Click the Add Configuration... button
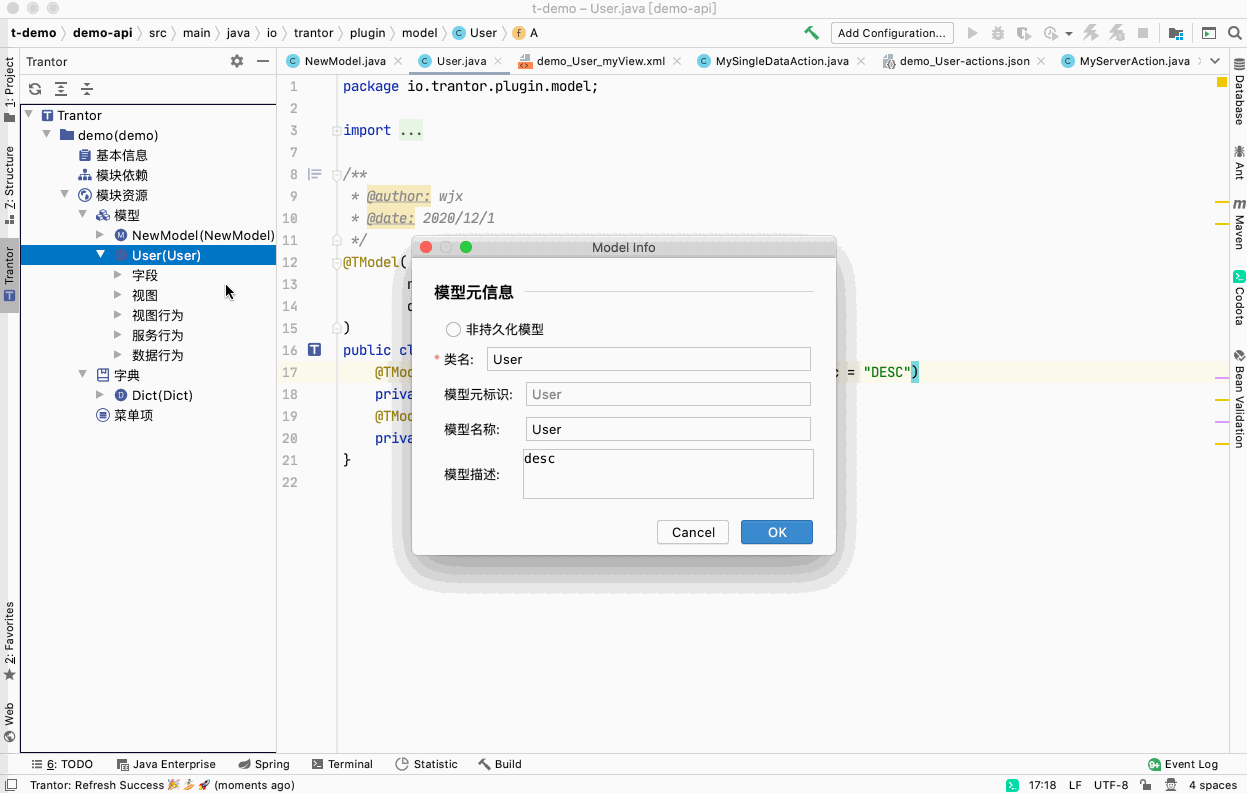The image size is (1247, 793). click(x=892, y=33)
